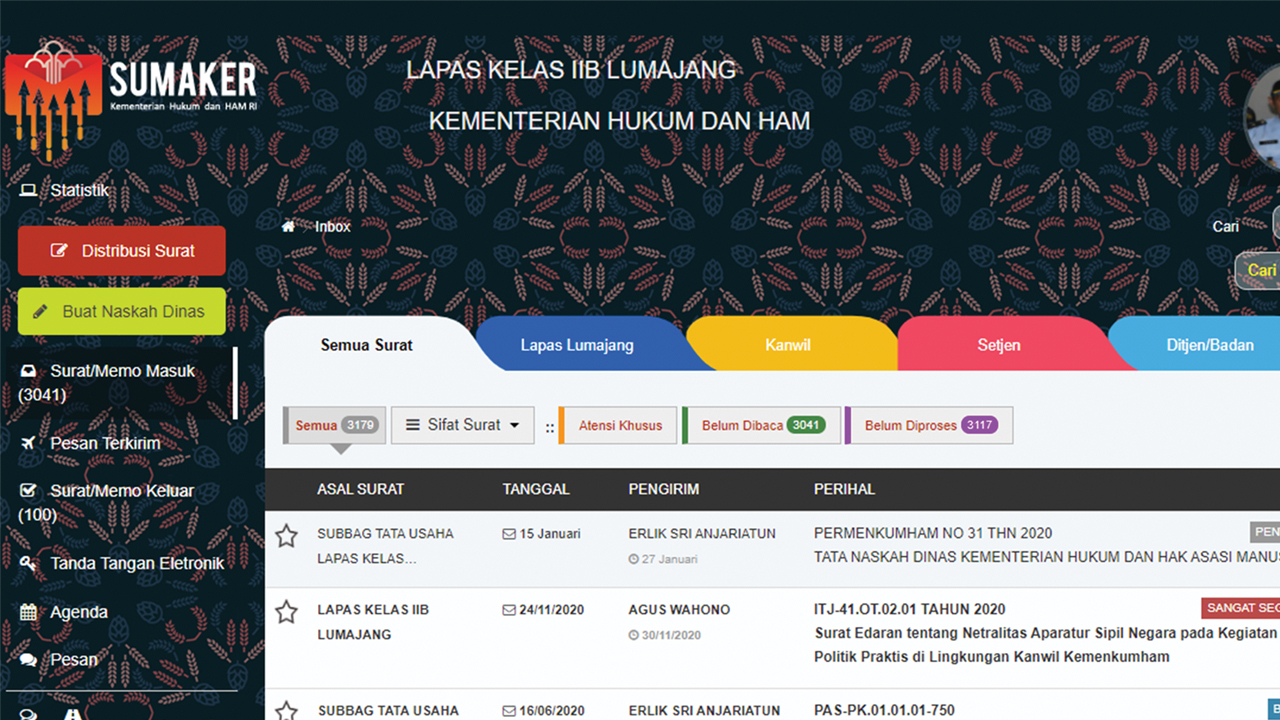The height and width of the screenshot is (720, 1280).
Task: Click sender AGUS WAHONO
Action: pyautogui.click(x=679, y=609)
